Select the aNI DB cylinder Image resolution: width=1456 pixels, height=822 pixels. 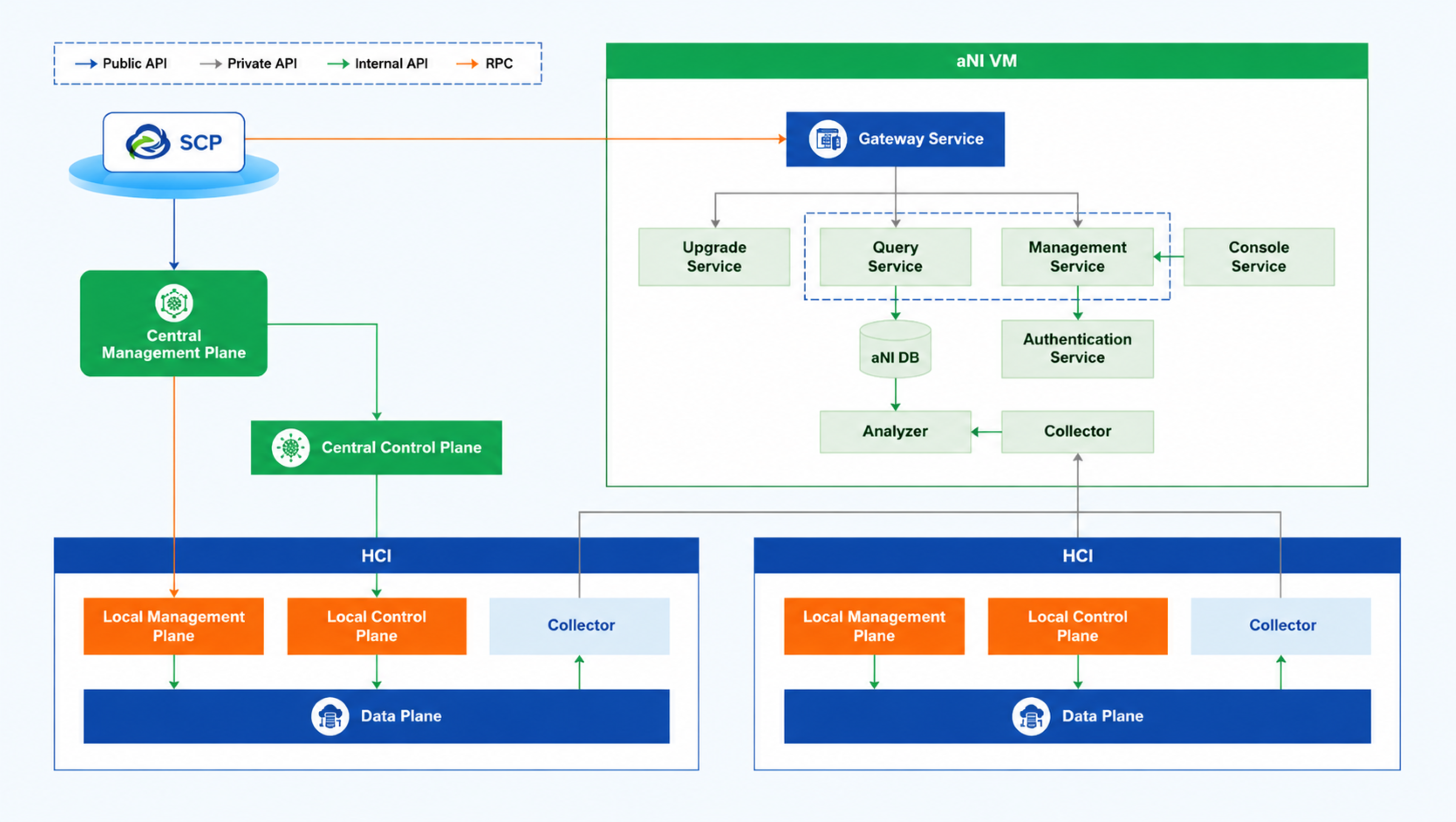pos(895,349)
